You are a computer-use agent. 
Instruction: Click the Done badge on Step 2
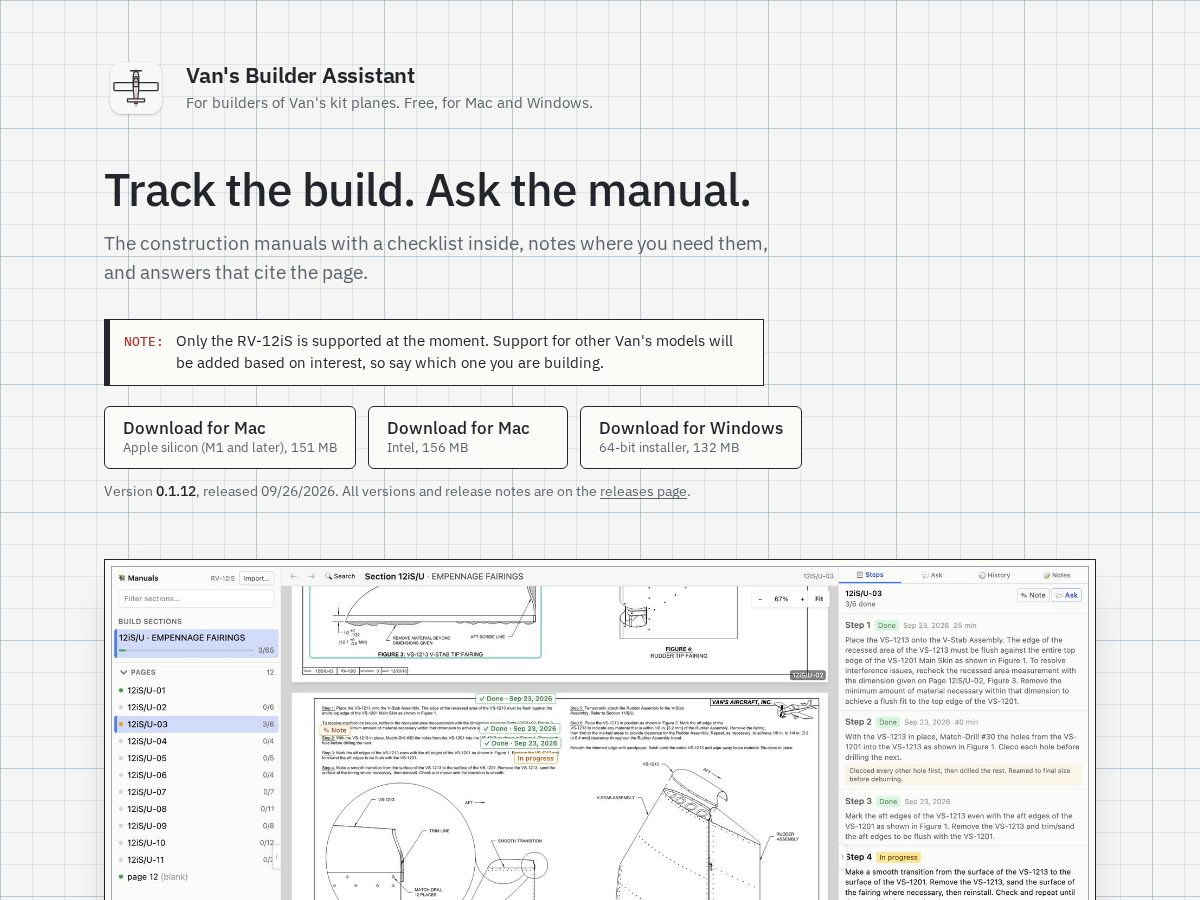[x=887, y=721]
